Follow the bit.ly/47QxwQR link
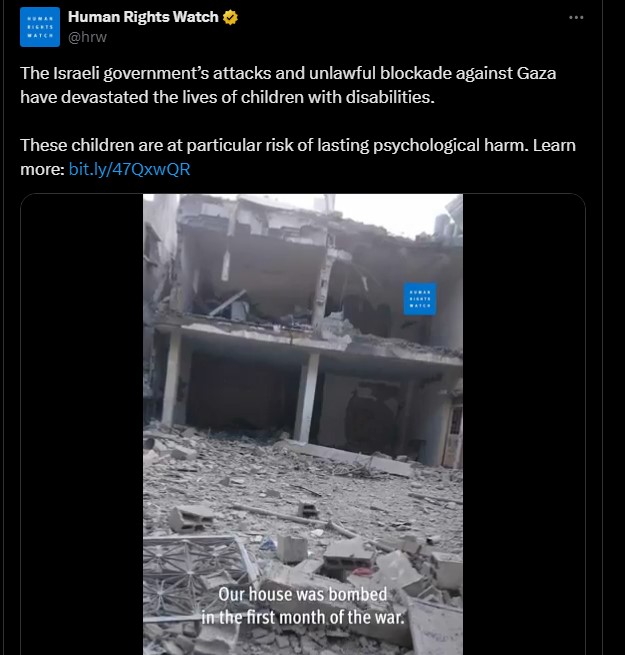 tap(130, 169)
